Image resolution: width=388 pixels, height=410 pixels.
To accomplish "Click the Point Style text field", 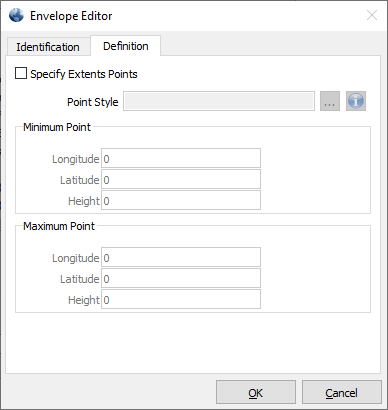I will pyautogui.click(x=219, y=101).
